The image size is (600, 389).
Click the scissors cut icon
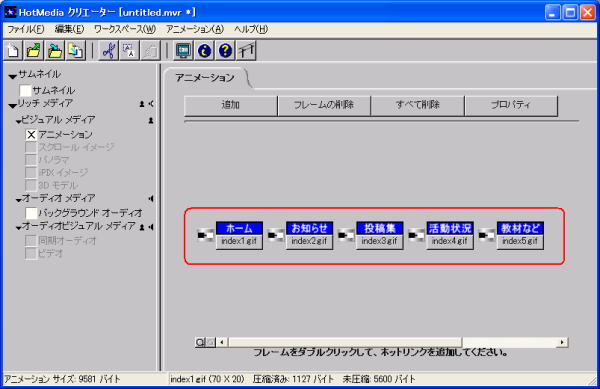tap(109, 50)
